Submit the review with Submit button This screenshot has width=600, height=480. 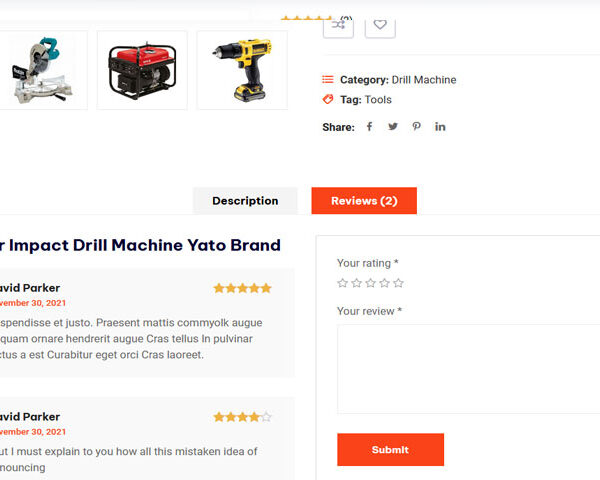point(390,449)
